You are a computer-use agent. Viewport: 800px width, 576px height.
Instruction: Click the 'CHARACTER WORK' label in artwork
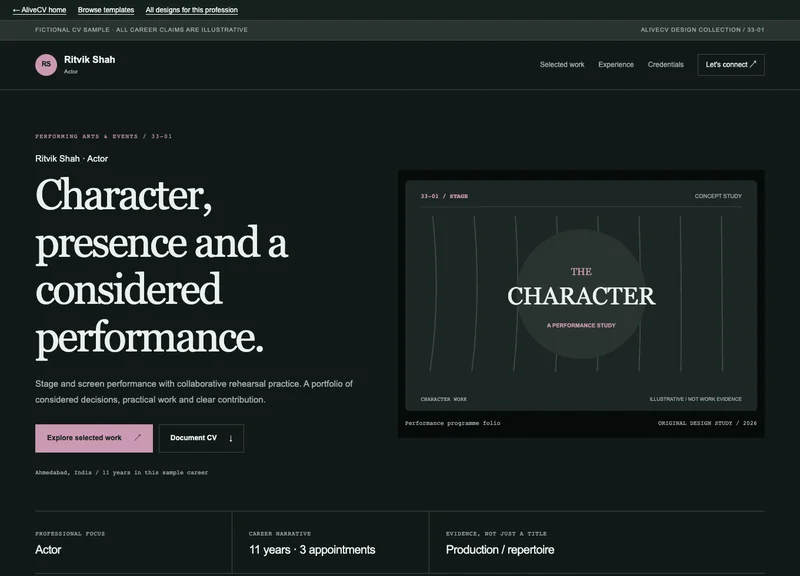[x=443, y=399]
